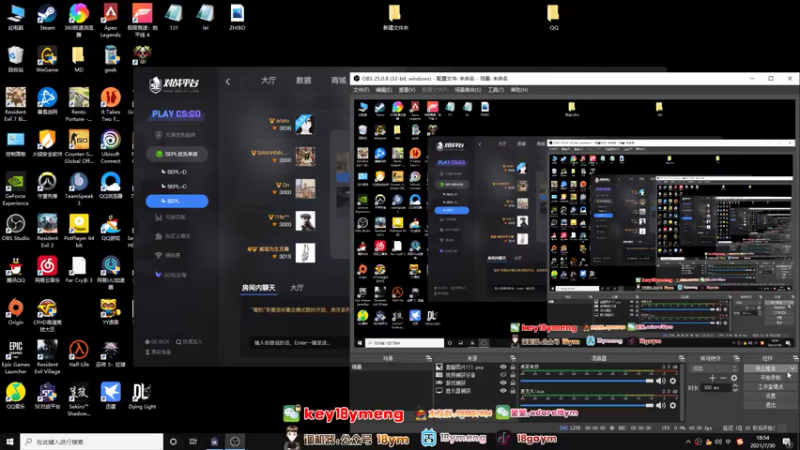
Task: Toggle the png image source lock
Action: (513, 367)
